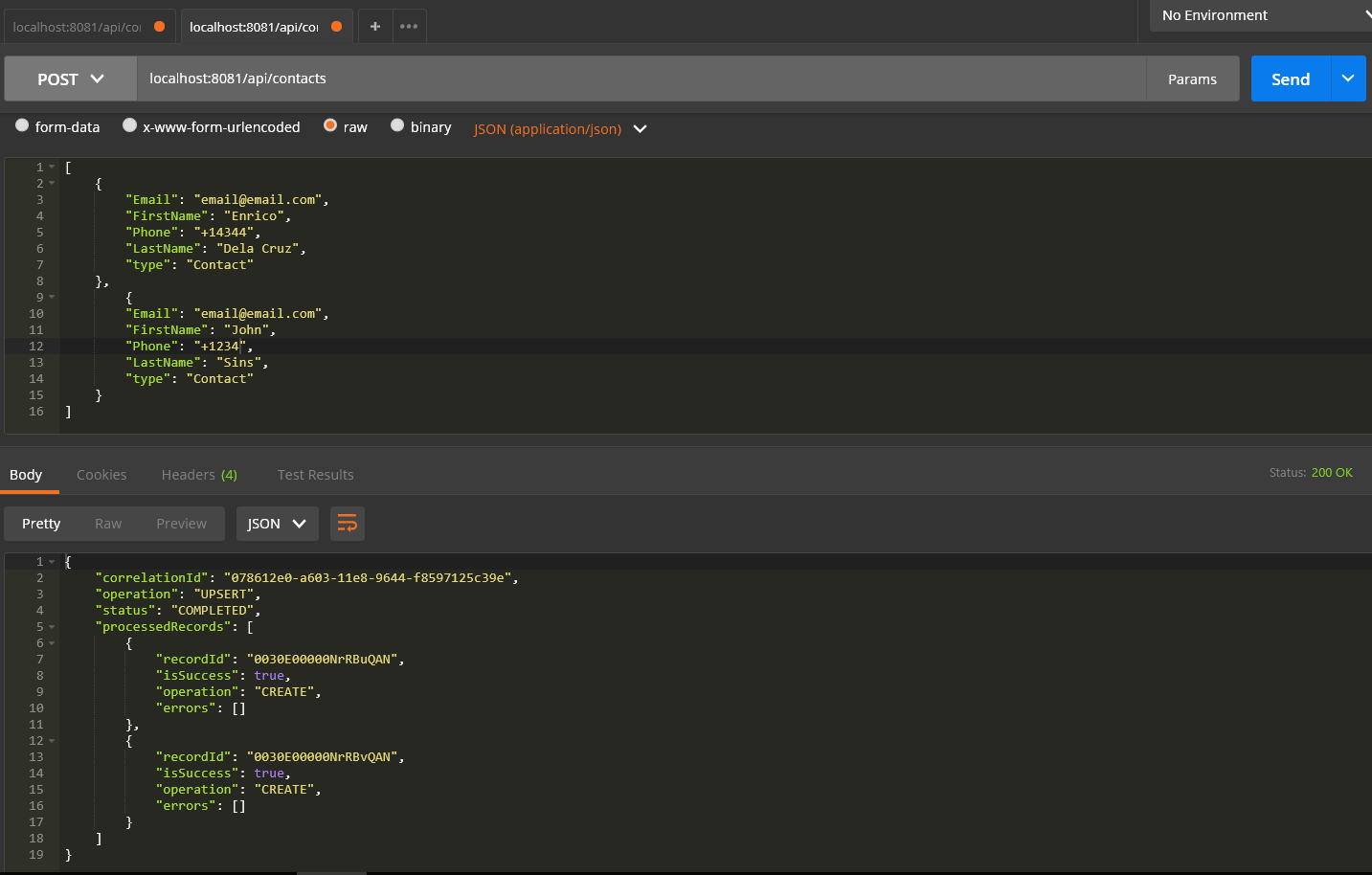Collapse request body line 9 fold arrow

point(52,298)
